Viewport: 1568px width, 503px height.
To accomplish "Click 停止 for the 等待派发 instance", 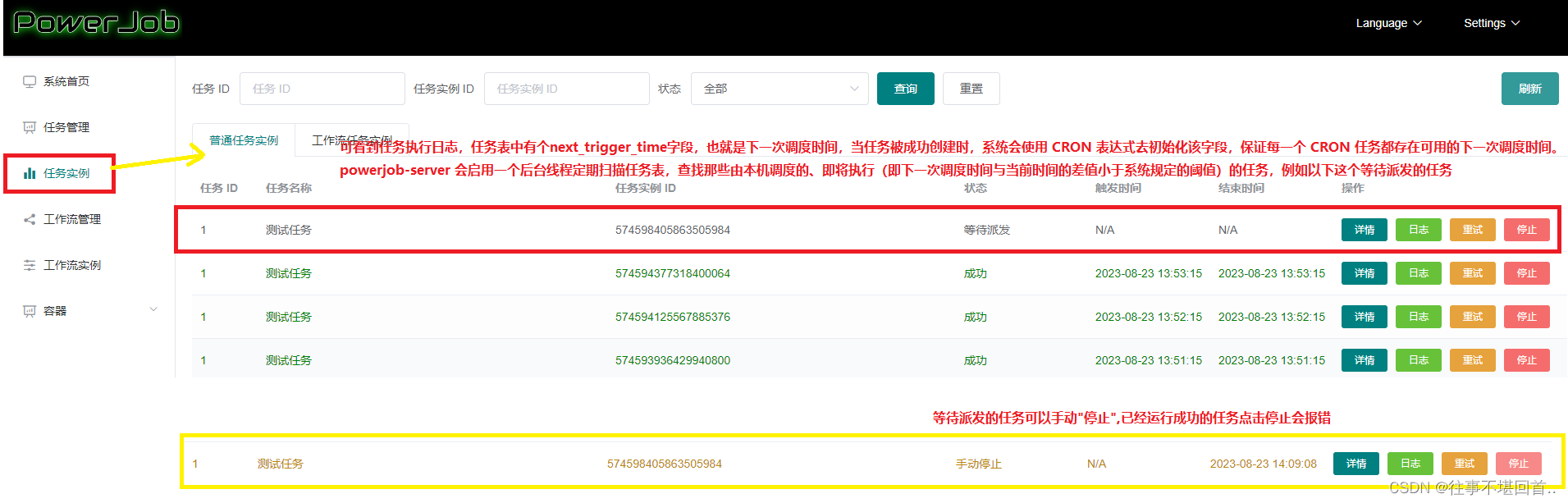I will pos(1527,230).
